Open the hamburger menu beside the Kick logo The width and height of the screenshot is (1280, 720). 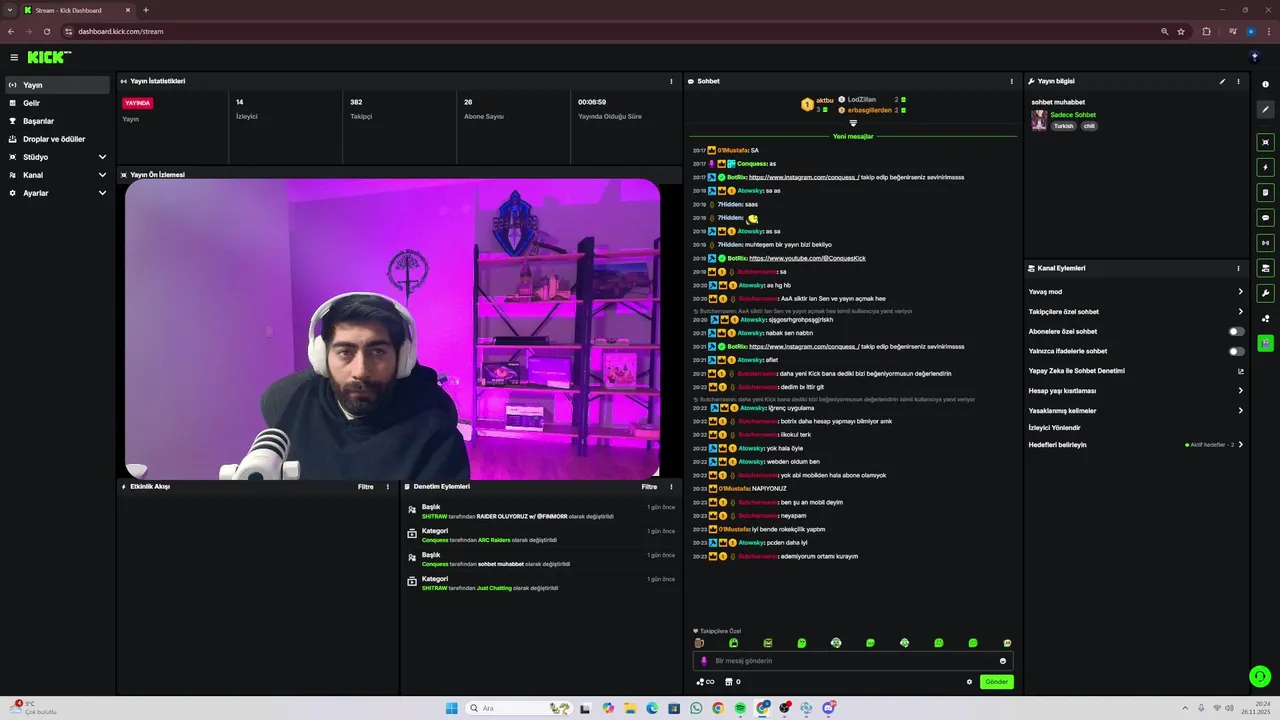[14, 57]
